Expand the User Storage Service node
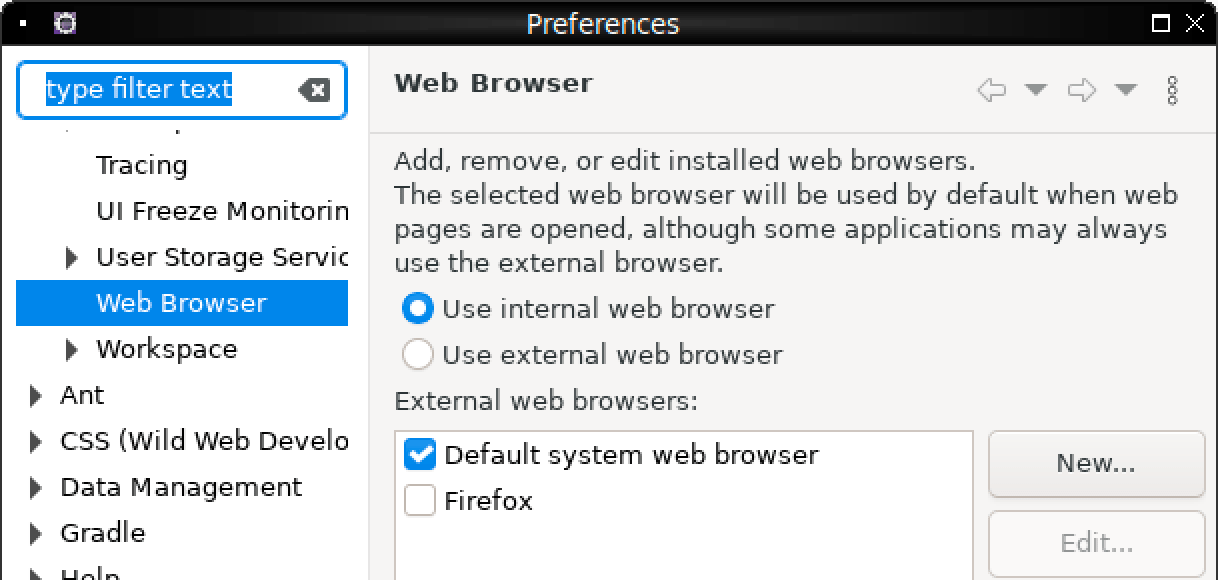This screenshot has height=580, width=1218. pos(70,257)
